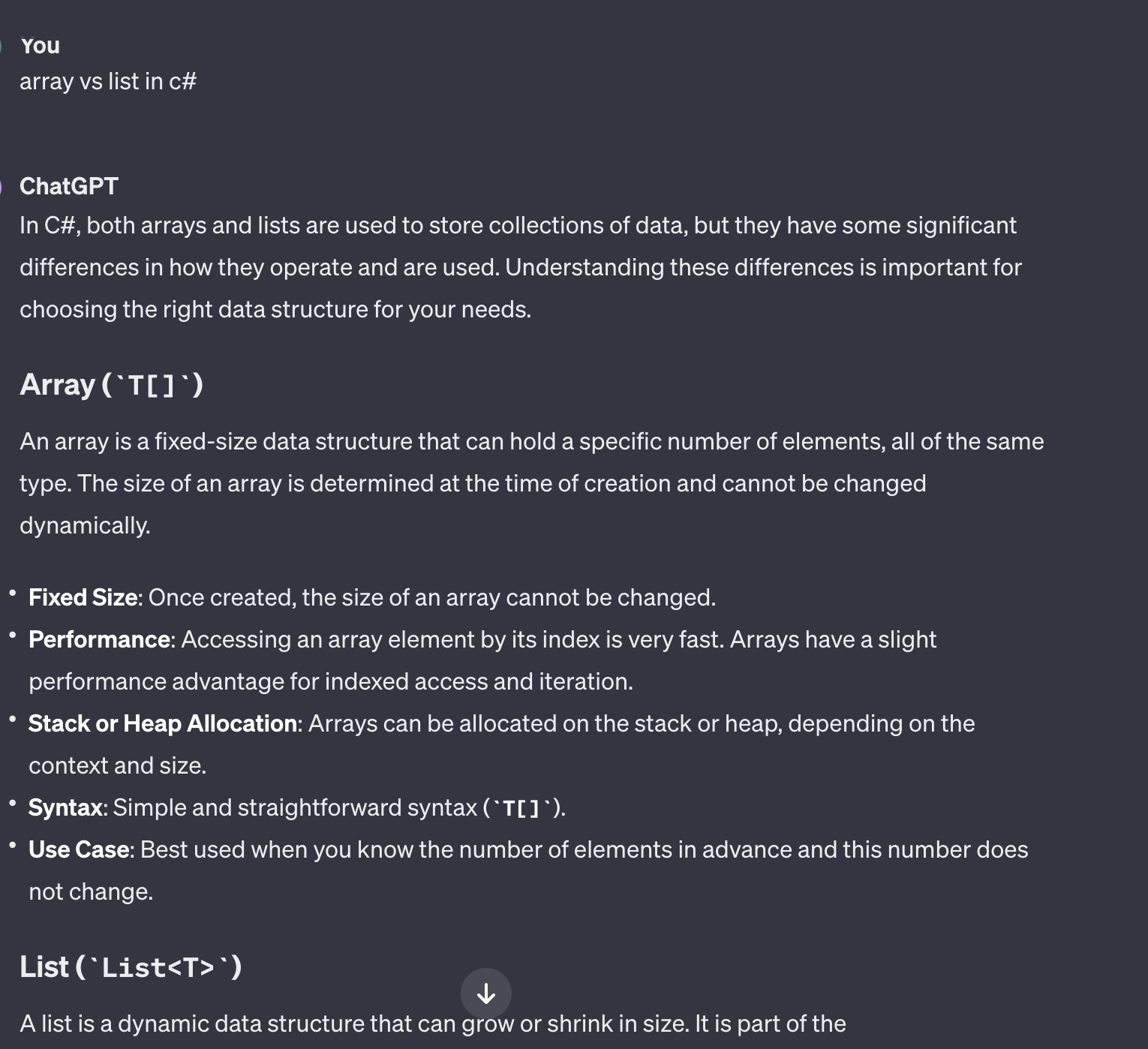This screenshot has width=1148, height=1049.
Task: Click the "You" sender name
Action: pyautogui.click(x=40, y=46)
